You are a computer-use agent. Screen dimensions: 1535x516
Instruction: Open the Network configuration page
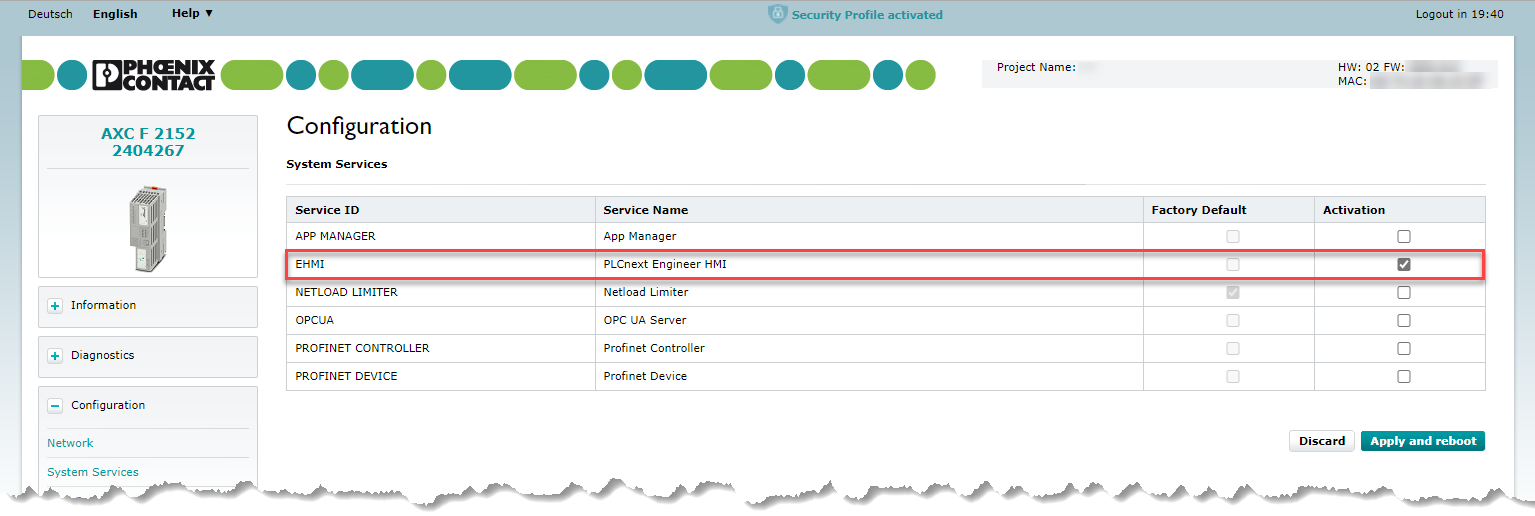[70, 443]
